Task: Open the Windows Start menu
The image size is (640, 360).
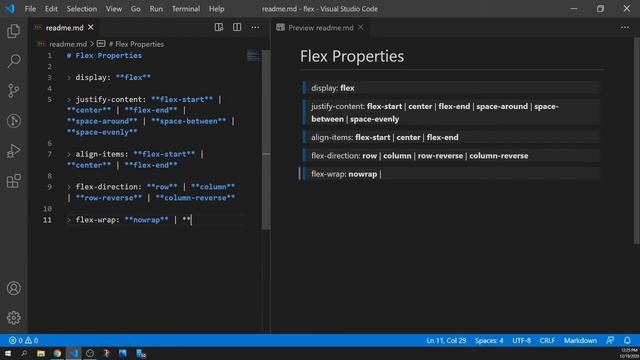Action: click(8, 353)
